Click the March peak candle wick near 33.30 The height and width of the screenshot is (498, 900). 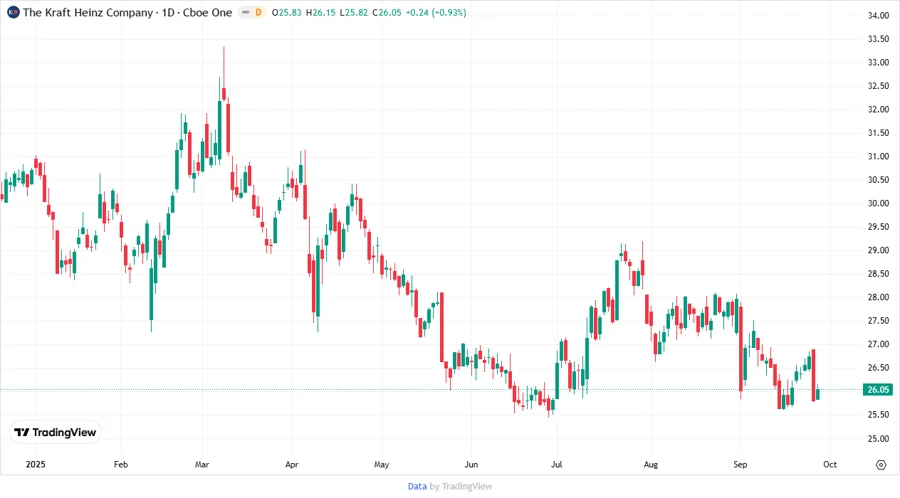tap(224, 66)
